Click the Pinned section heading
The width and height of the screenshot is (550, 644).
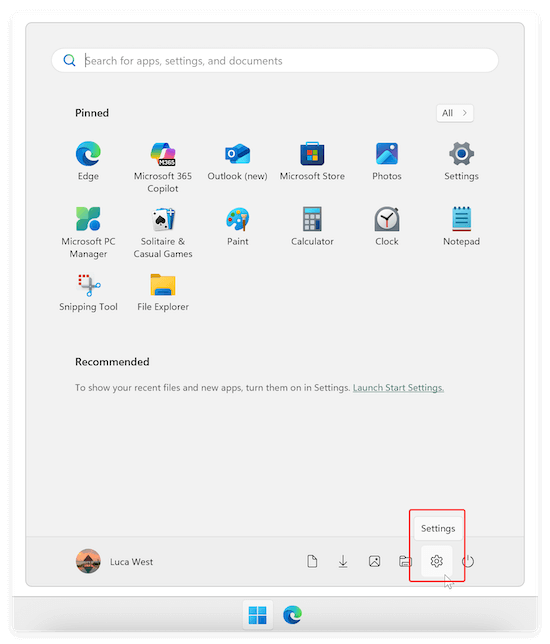coord(92,113)
